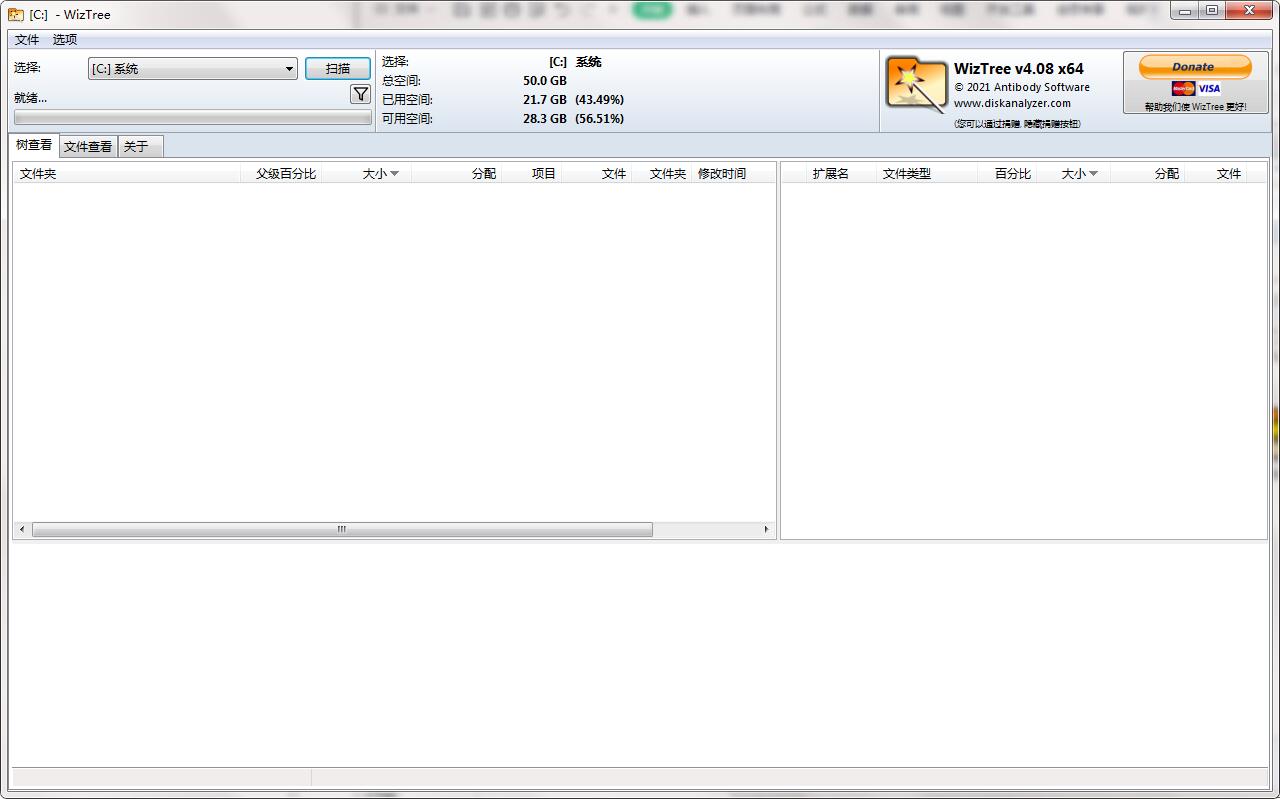Click the VISA card icon
This screenshot has width=1280, height=799.
point(1207,88)
